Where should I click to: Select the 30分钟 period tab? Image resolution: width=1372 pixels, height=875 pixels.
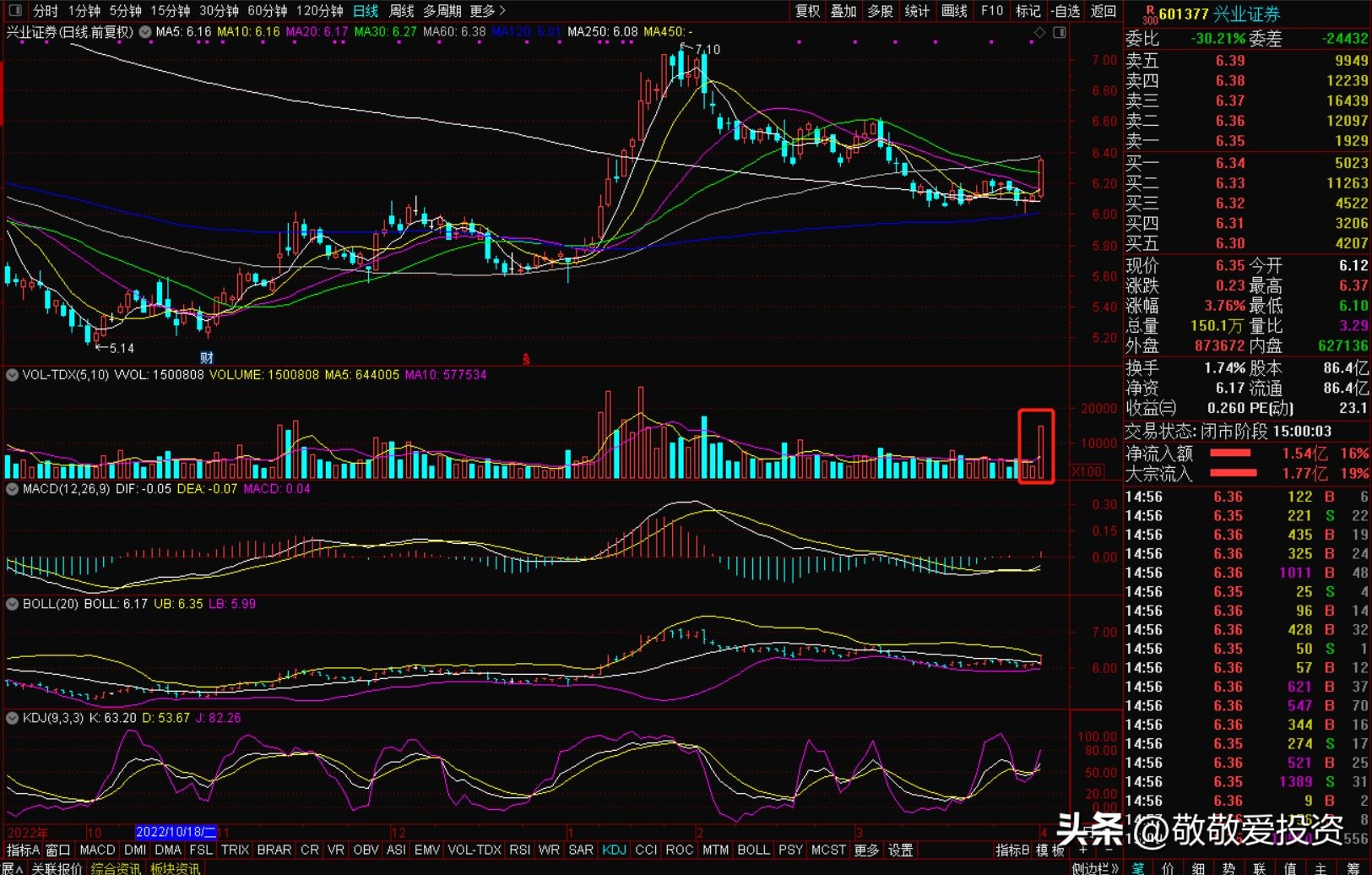[x=219, y=11]
